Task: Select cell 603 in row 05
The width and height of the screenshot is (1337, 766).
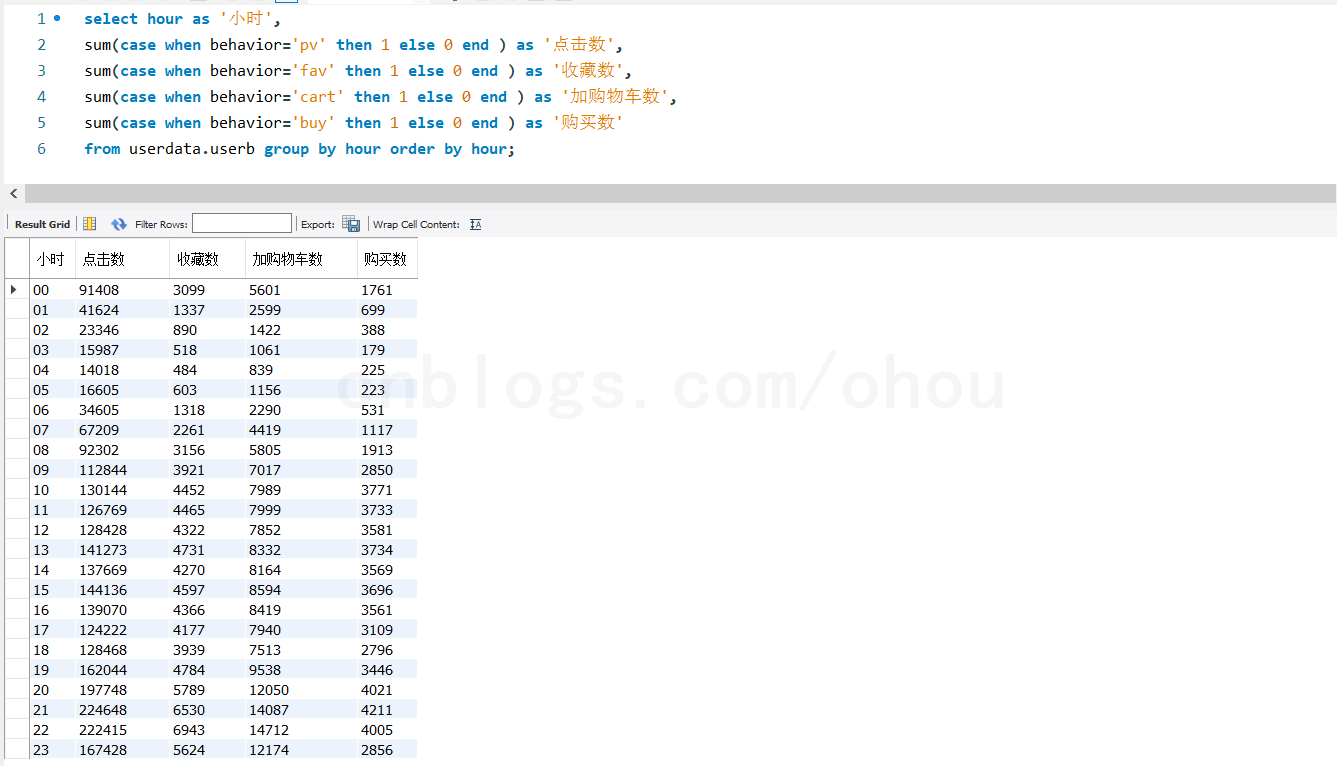Action: (x=208, y=390)
